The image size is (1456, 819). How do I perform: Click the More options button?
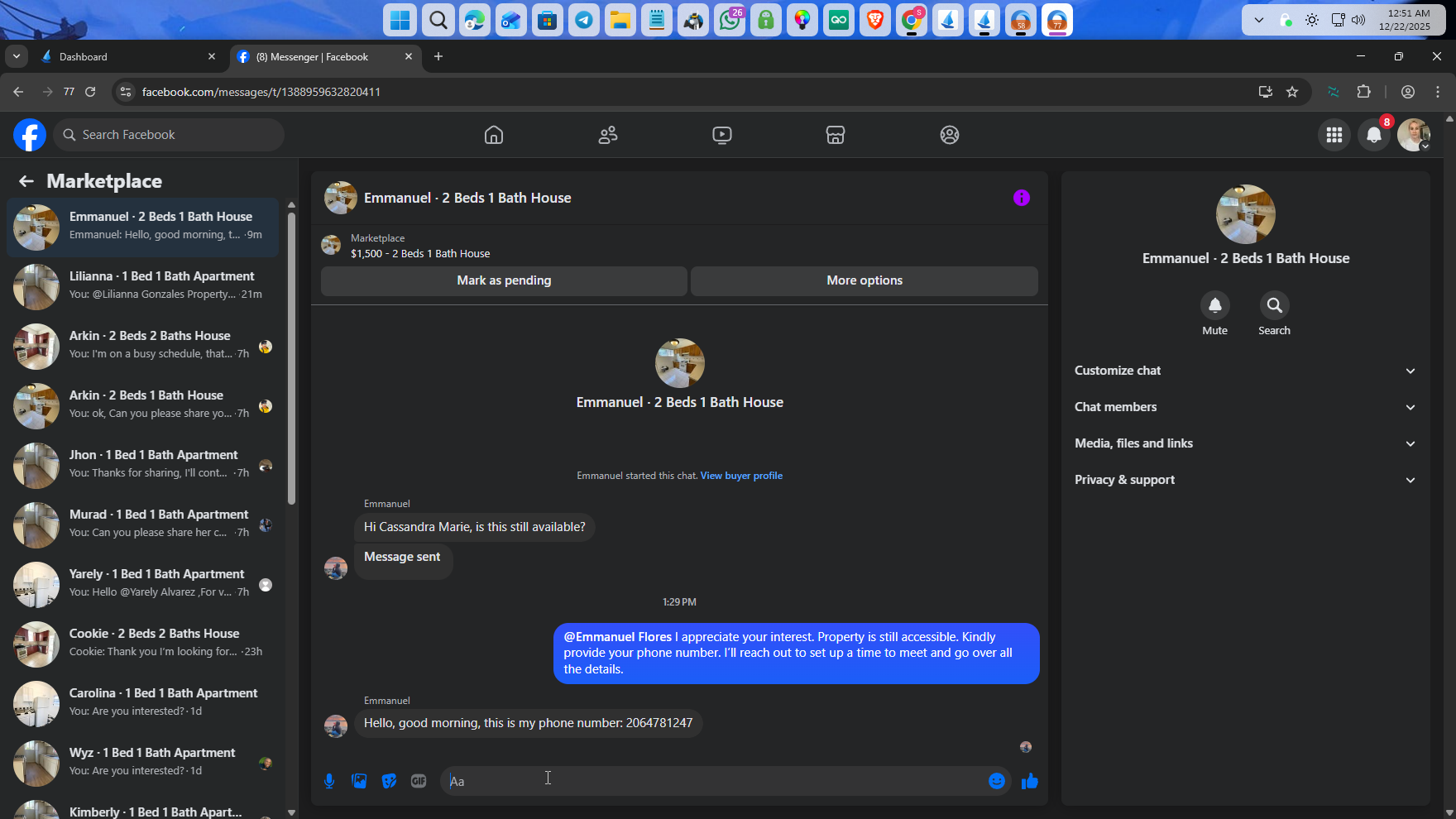pyautogui.click(x=864, y=280)
